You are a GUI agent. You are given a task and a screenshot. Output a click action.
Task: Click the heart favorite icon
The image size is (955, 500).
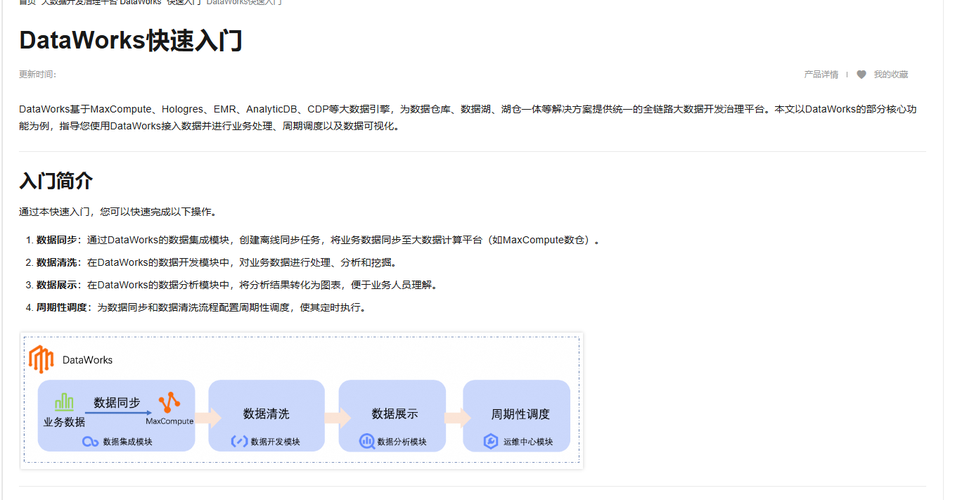point(861,74)
